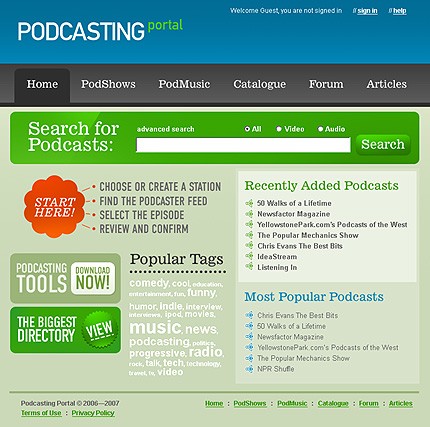The height and width of the screenshot is (427, 430).
Task: Click Download Now on Podcasting Tools banner
Action: coord(93,278)
